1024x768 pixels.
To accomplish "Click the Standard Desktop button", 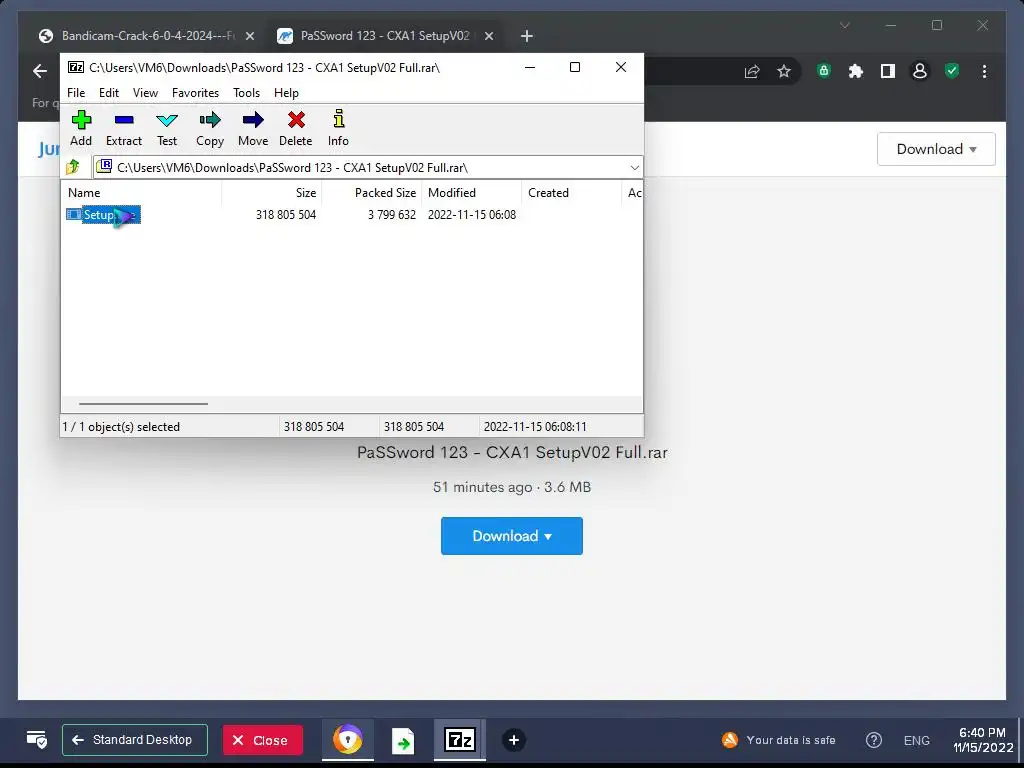I will [x=135, y=740].
